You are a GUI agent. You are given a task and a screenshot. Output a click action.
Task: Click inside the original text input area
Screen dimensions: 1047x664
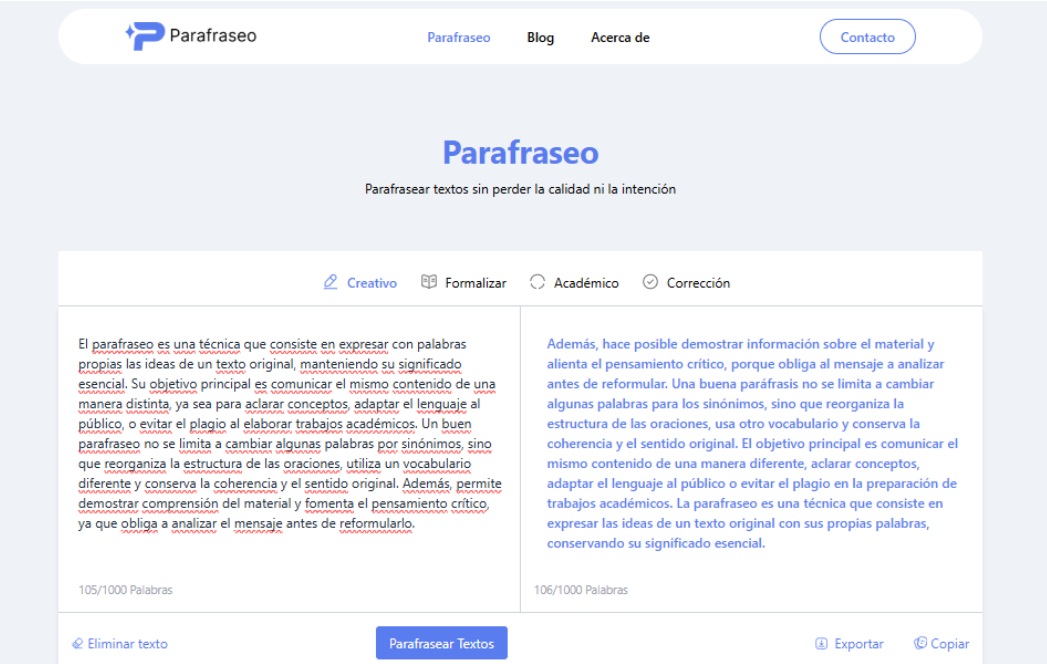coord(289,434)
